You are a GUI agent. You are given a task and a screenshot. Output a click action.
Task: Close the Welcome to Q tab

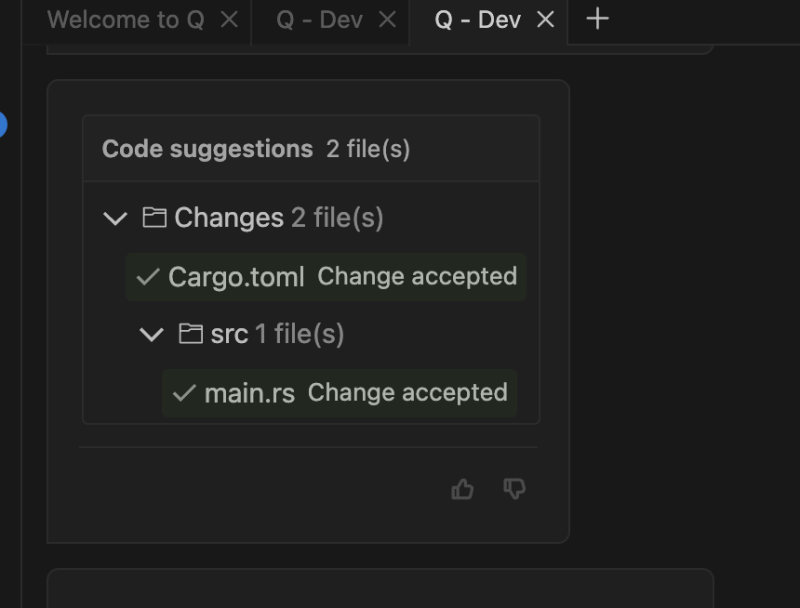[x=229, y=20]
